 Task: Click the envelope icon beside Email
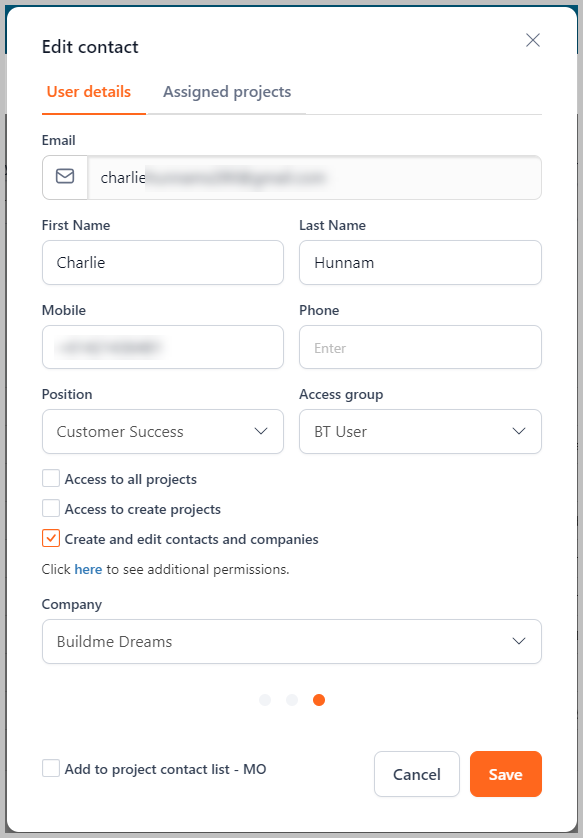65,176
